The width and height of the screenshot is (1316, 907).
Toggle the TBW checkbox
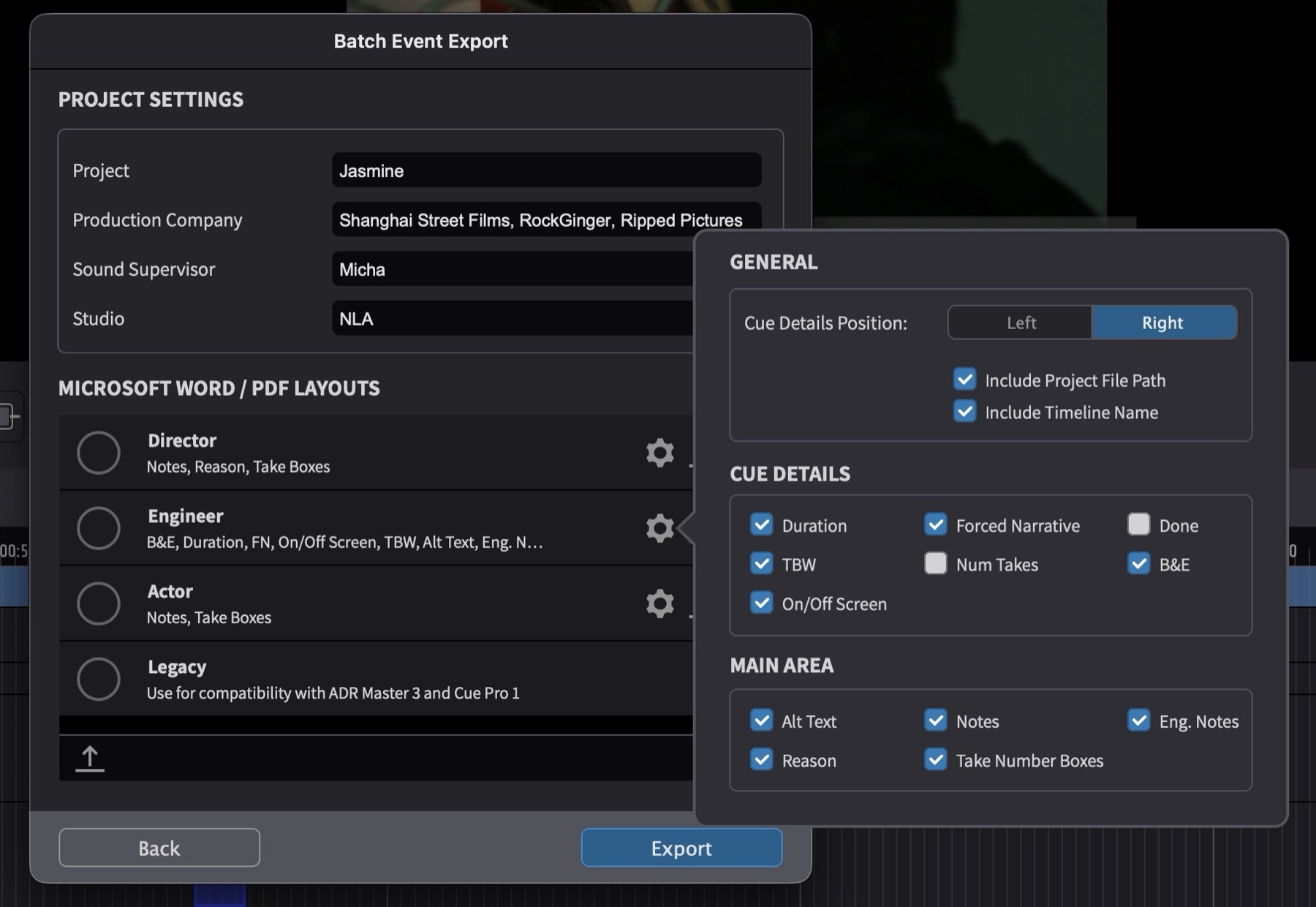(762, 563)
